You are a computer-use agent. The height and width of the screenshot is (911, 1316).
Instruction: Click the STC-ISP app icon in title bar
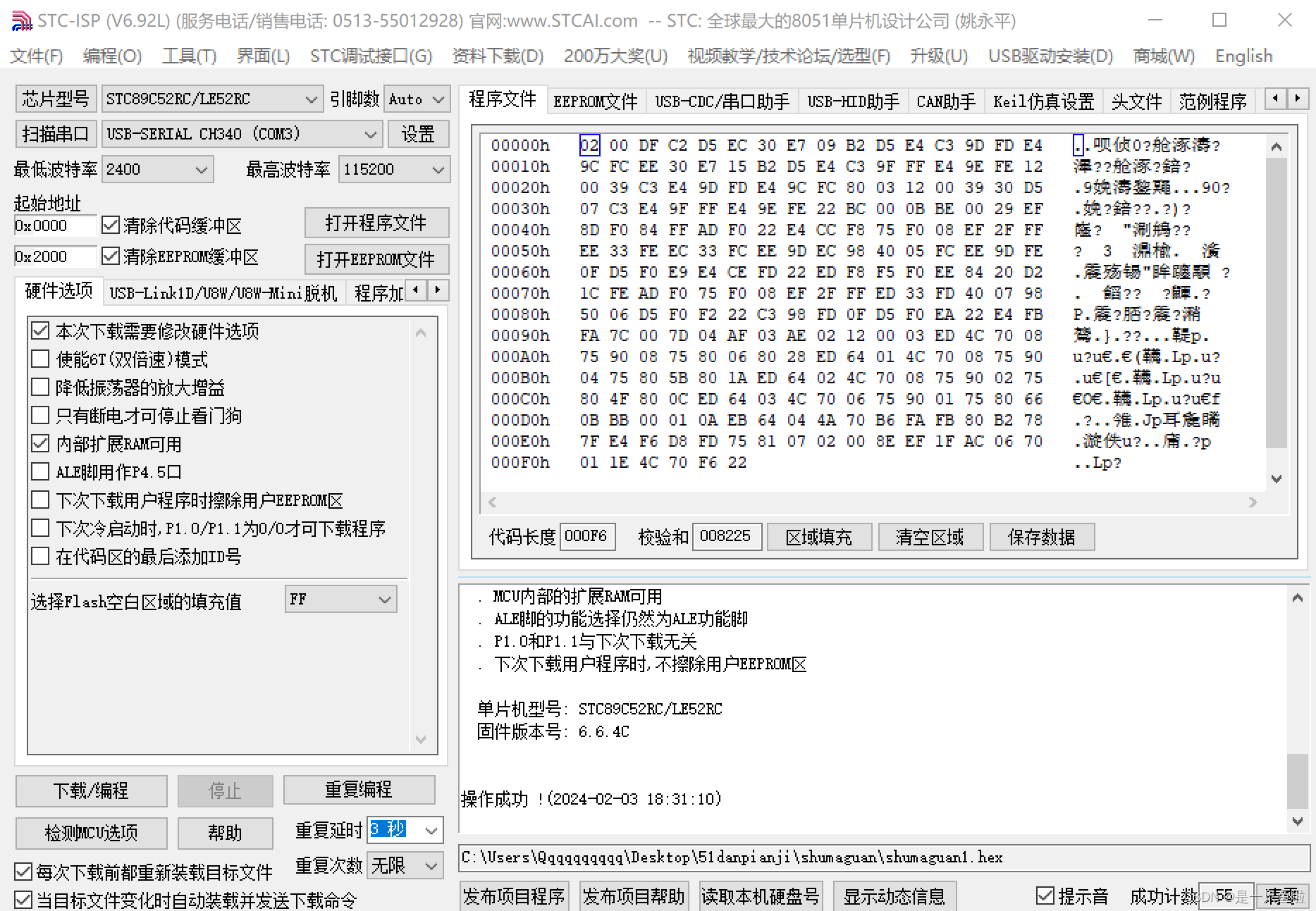coord(22,21)
